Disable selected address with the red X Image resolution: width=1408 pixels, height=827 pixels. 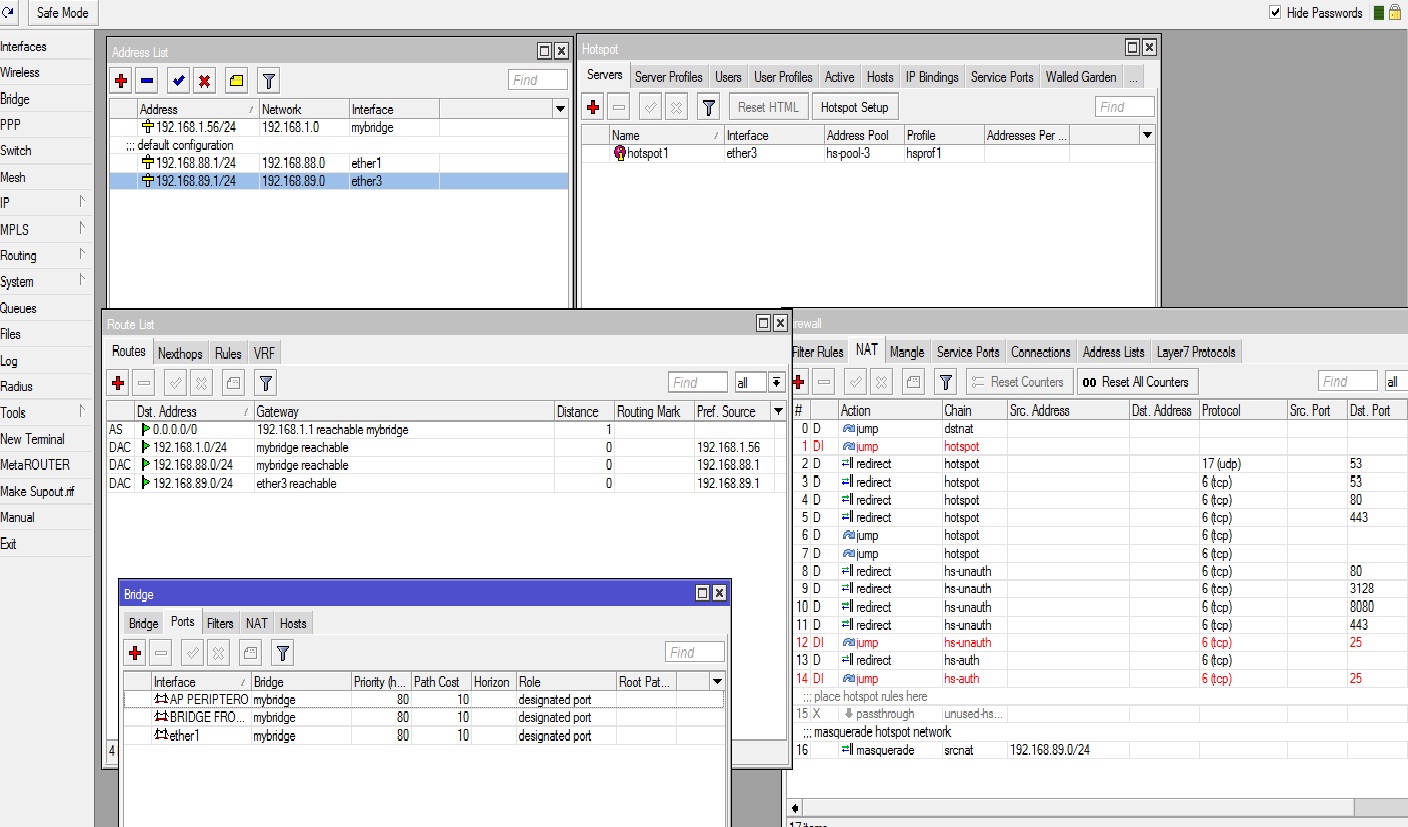tap(203, 80)
